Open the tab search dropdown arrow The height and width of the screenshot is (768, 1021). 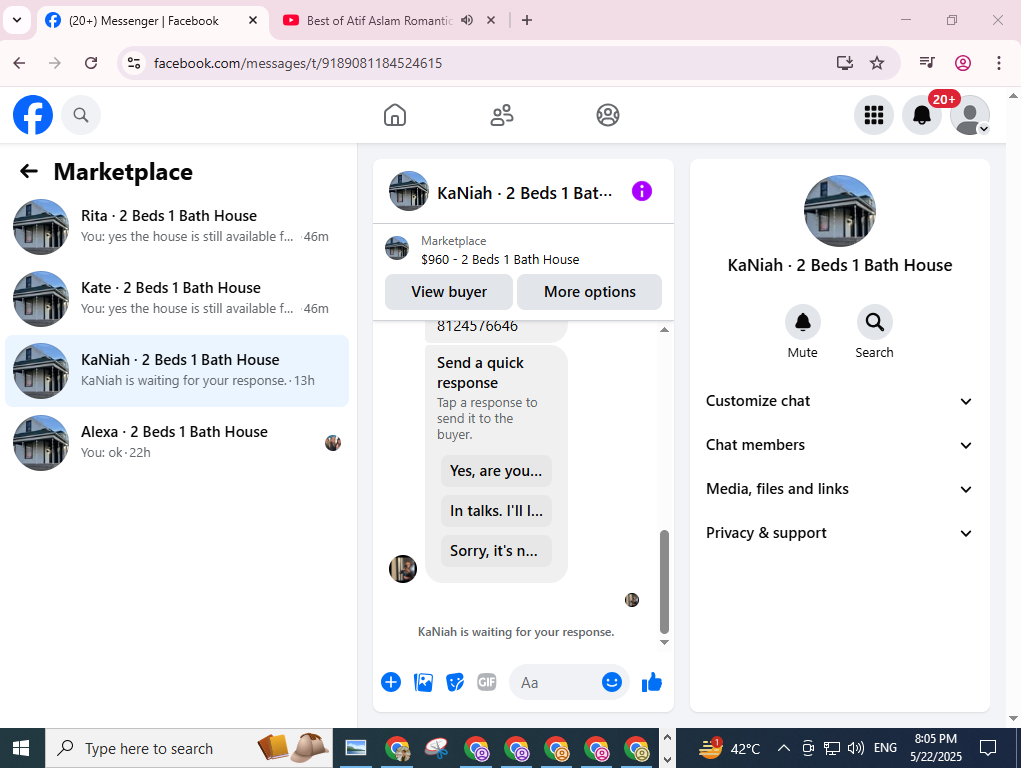tap(17, 20)
